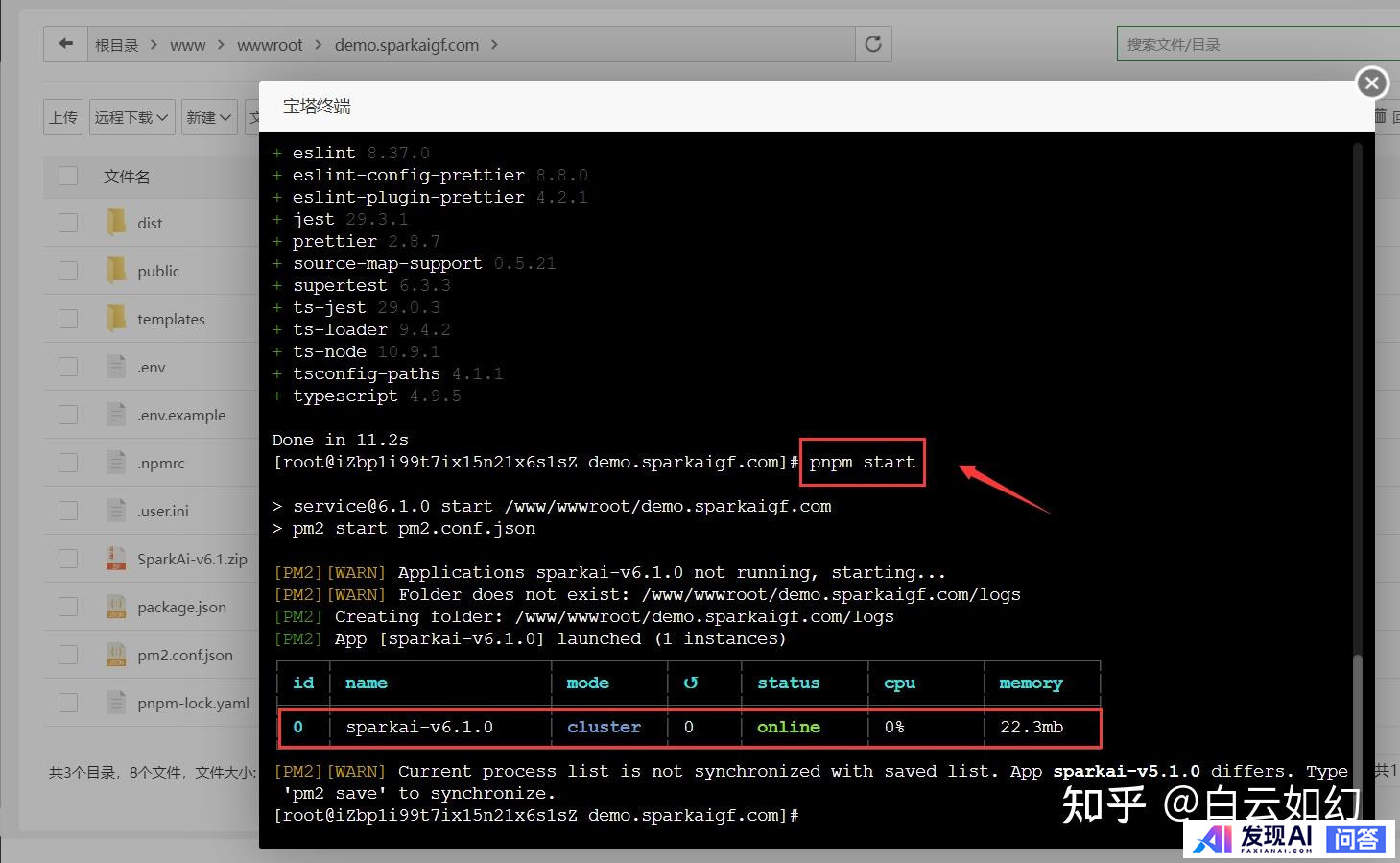
Task: Click the templates folder icon
Action: pyautogui.click(x=116, y=319)
